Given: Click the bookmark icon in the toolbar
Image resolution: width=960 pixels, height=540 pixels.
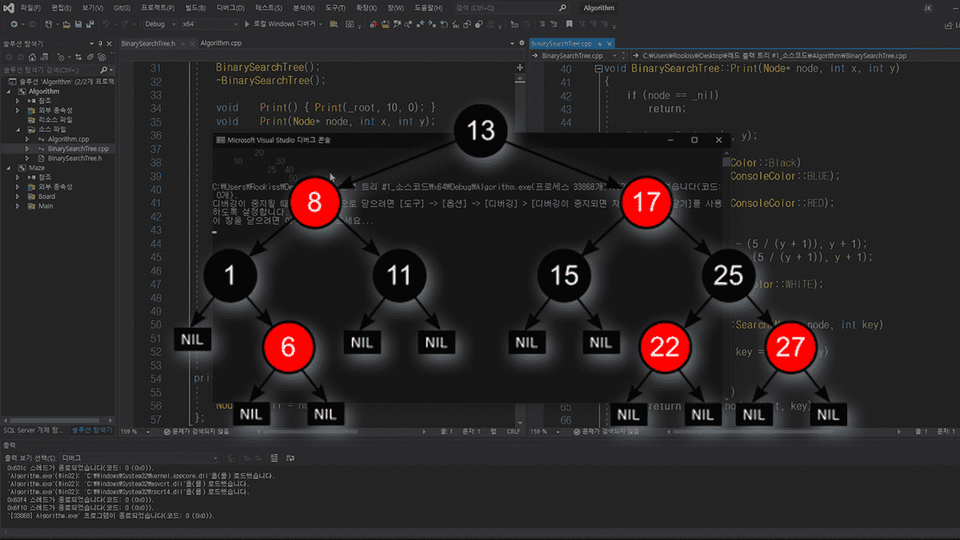Looking at the screenshot, I should tap(569, 24).
